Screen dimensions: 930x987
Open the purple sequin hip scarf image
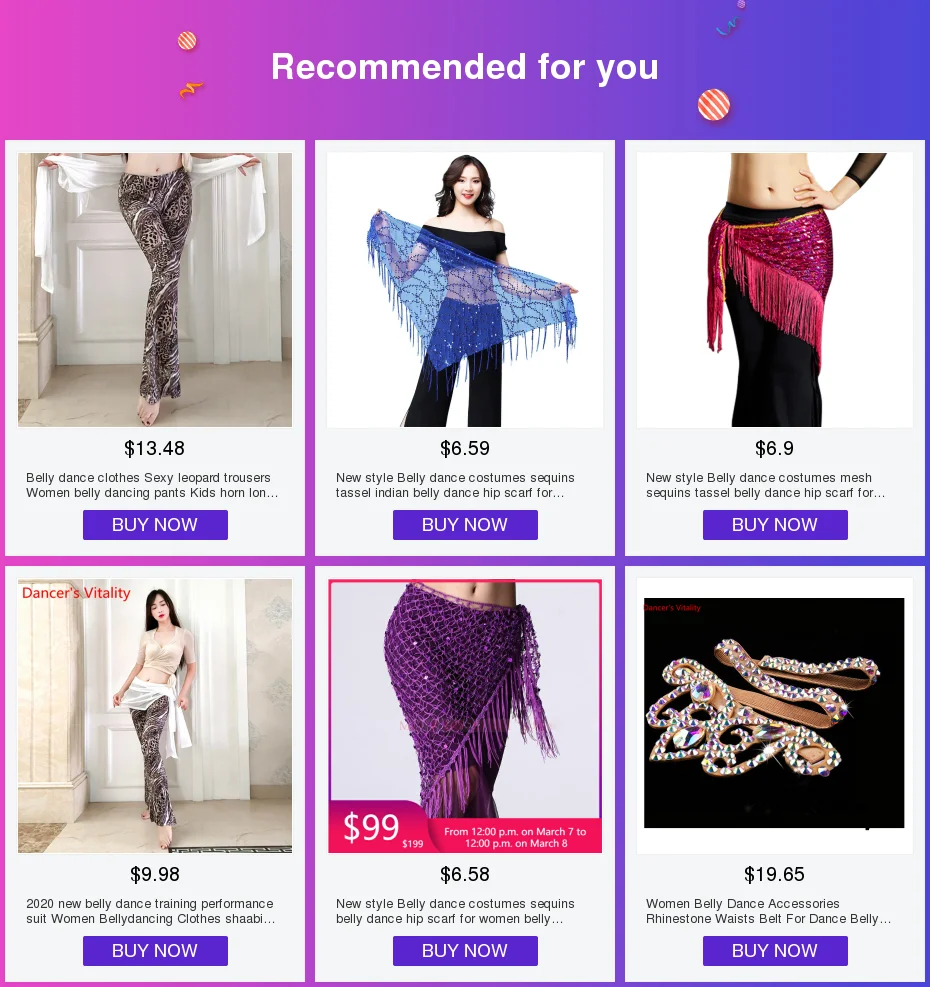[x=465, y=716]
